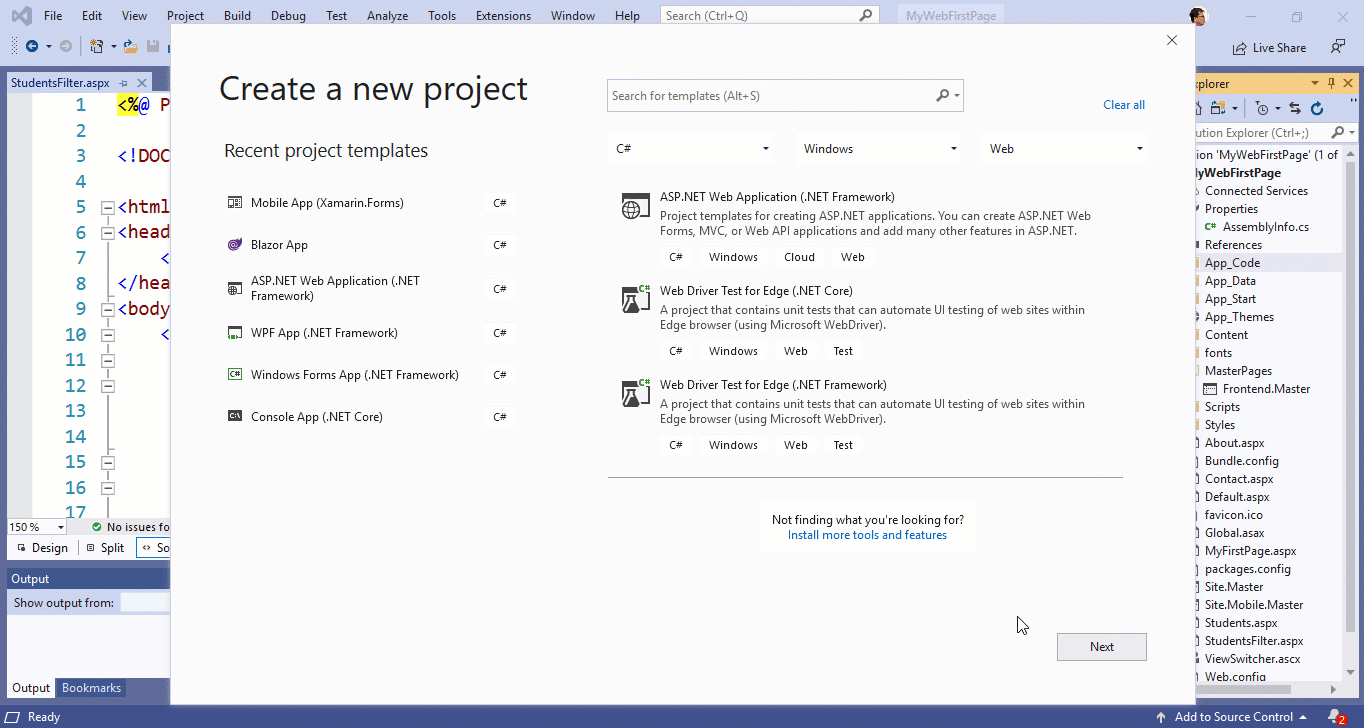This screenshot has width=1364, height=728.
Task: Open the Web project type filter dropdown
Action: pyautogui.click(x=1065, y=149)
